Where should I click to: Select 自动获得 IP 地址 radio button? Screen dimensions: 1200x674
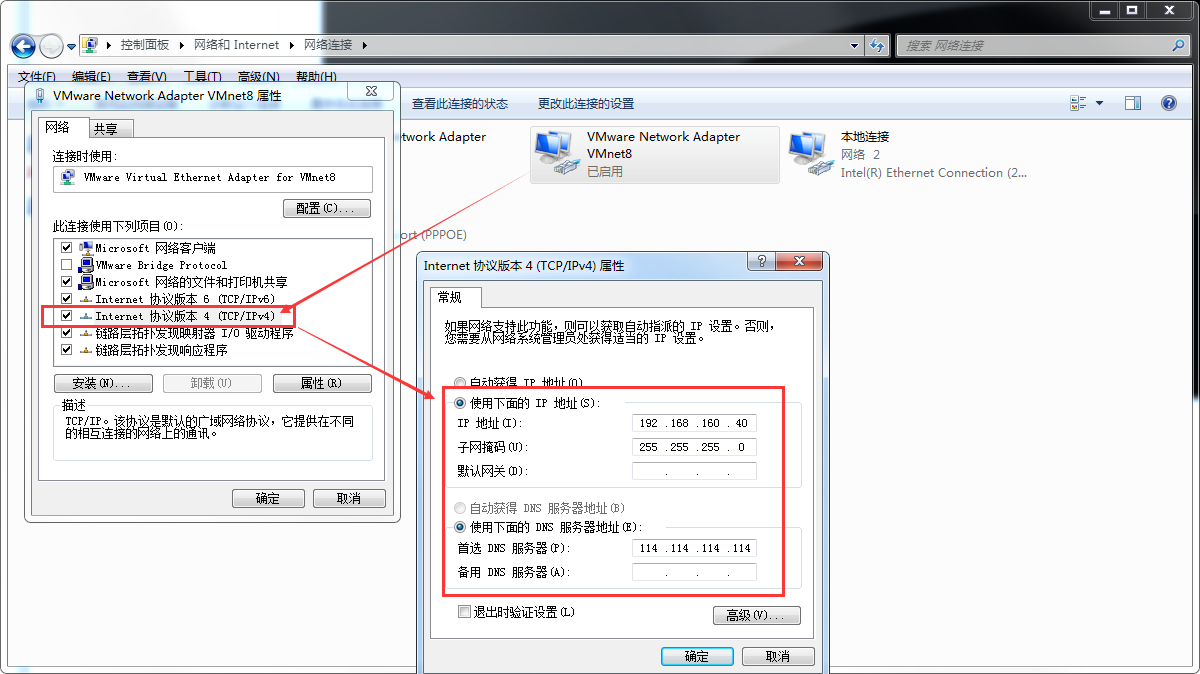pos(459,382)
